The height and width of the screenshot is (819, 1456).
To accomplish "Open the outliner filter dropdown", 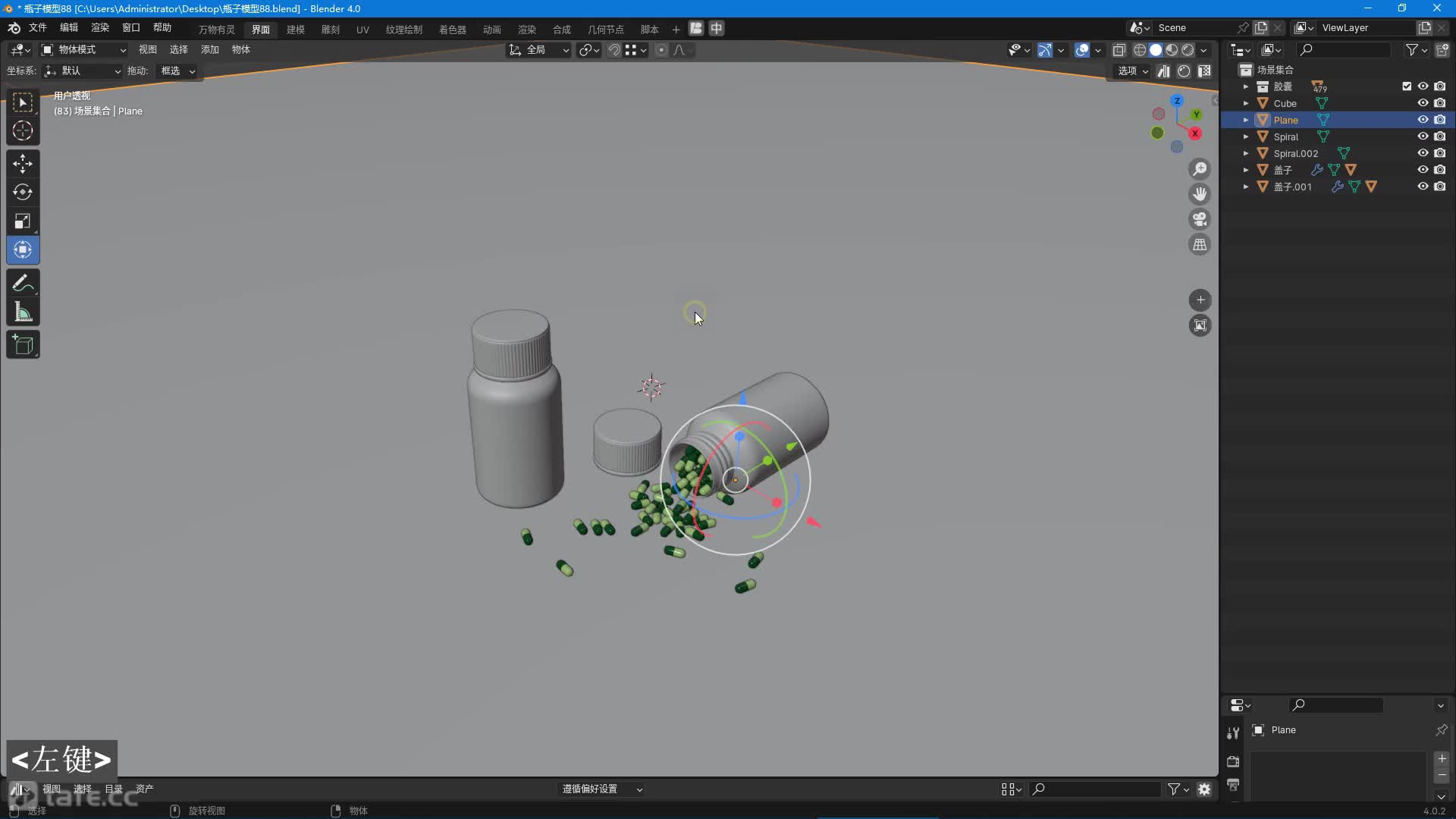I will click(x=1417, y=50).
